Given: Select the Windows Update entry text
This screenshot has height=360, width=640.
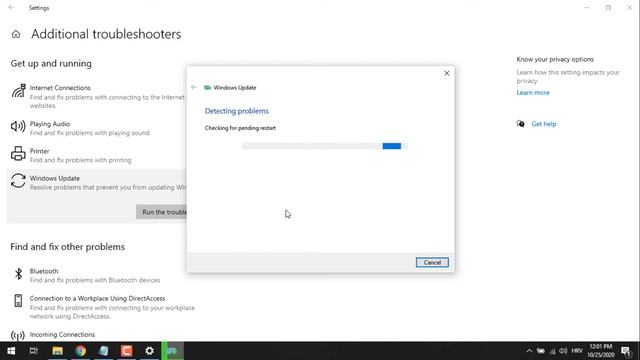Looking at the screenshot, I should pyautogui.click(x=55, y=178).
